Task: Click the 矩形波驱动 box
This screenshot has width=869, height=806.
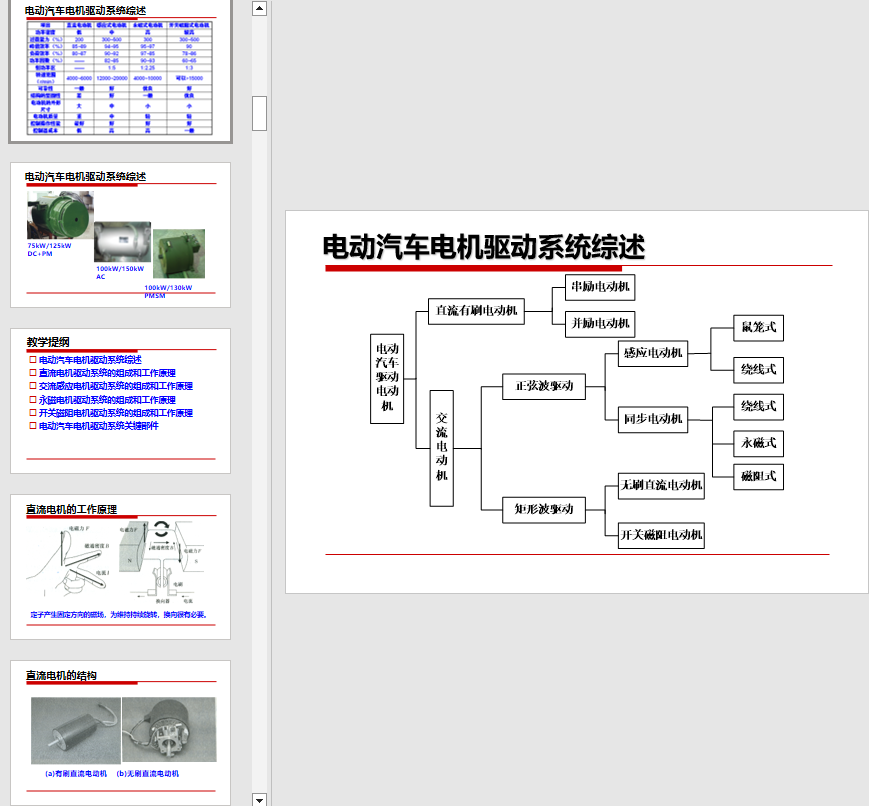Action: tap(544, 510)
